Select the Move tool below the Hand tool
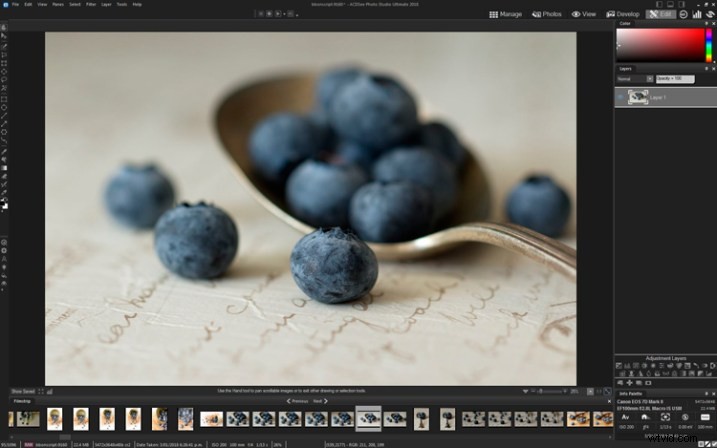This screenshot has width=717, height=448. click(4, 36)
